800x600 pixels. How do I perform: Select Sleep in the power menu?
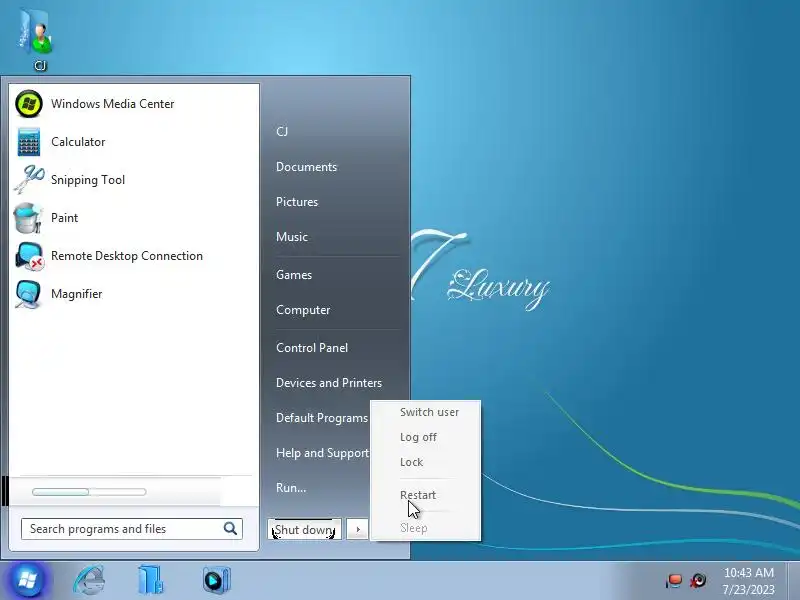tap(414, 528)
